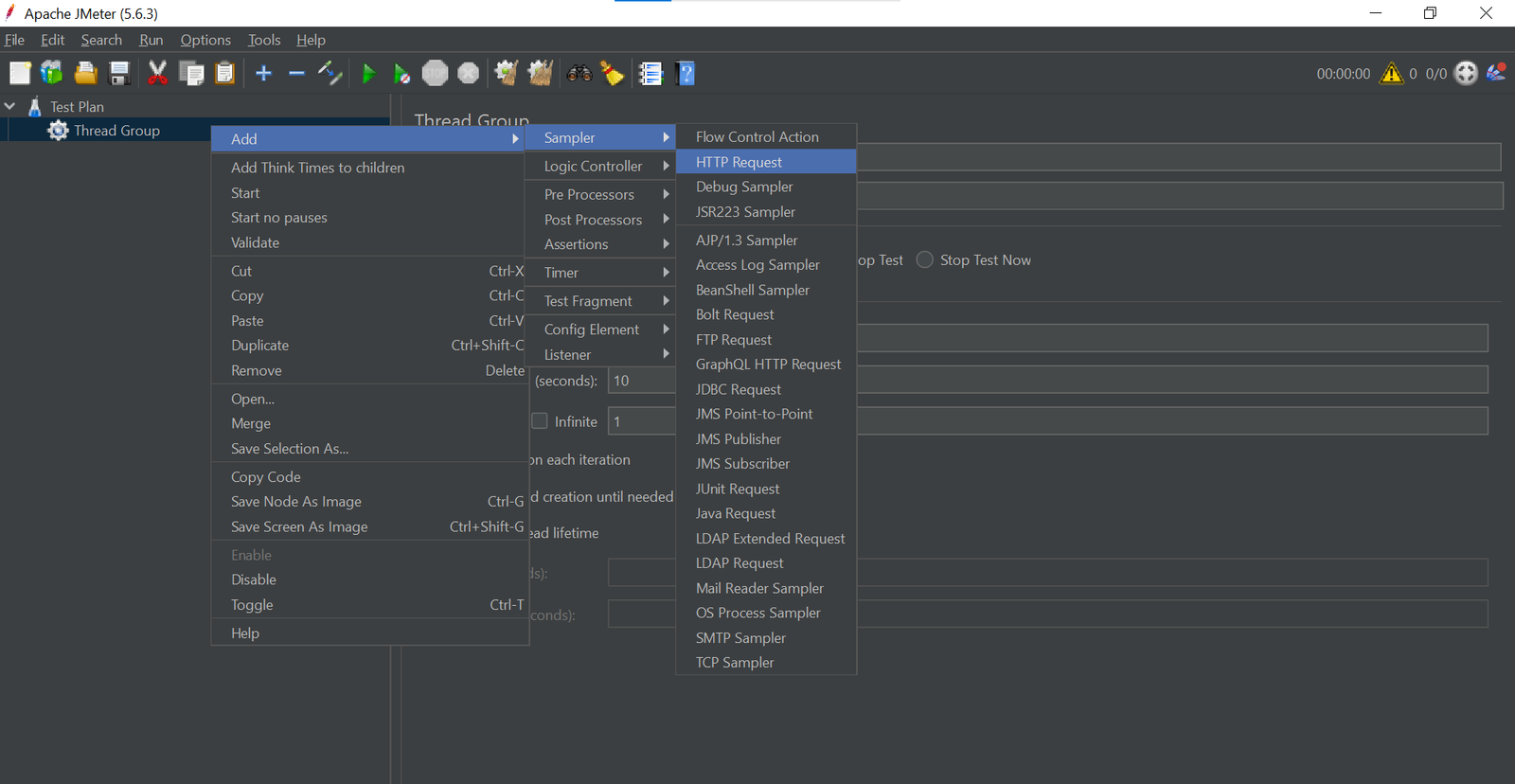1515x784 pixels.
Task: Choose OS Process Sampler
Action: coord(766,613)
